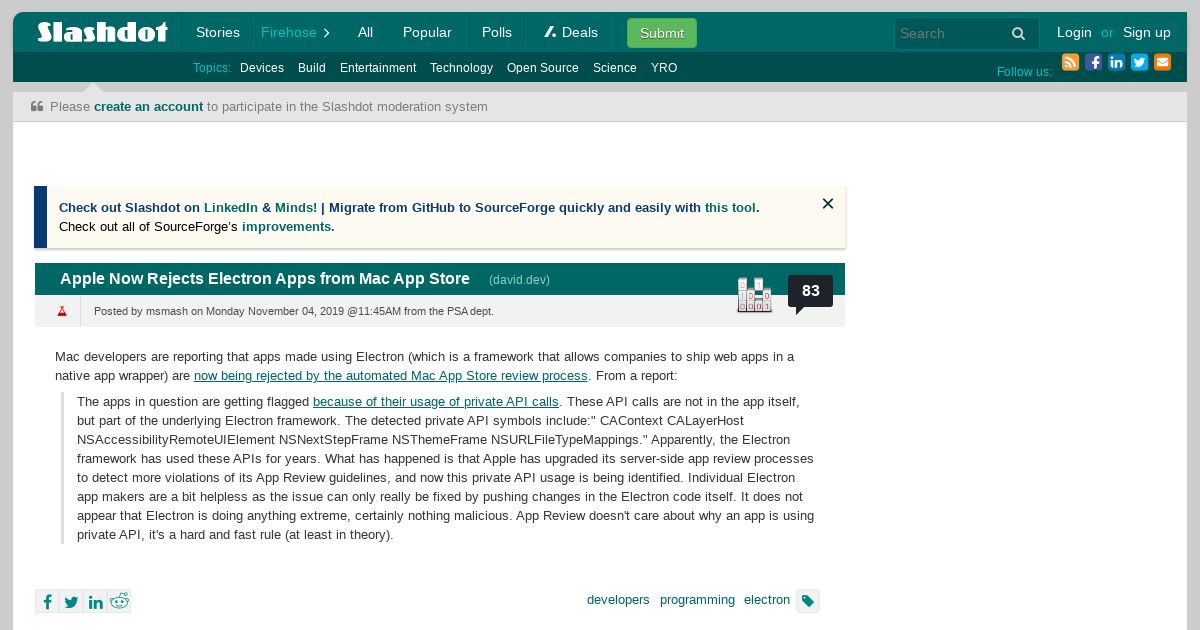Image resolution: width=1200 pixels, height=630 pixels.
Task: Open Slashdot's LinkedIn follow icon
Action: pos(1116,62)
